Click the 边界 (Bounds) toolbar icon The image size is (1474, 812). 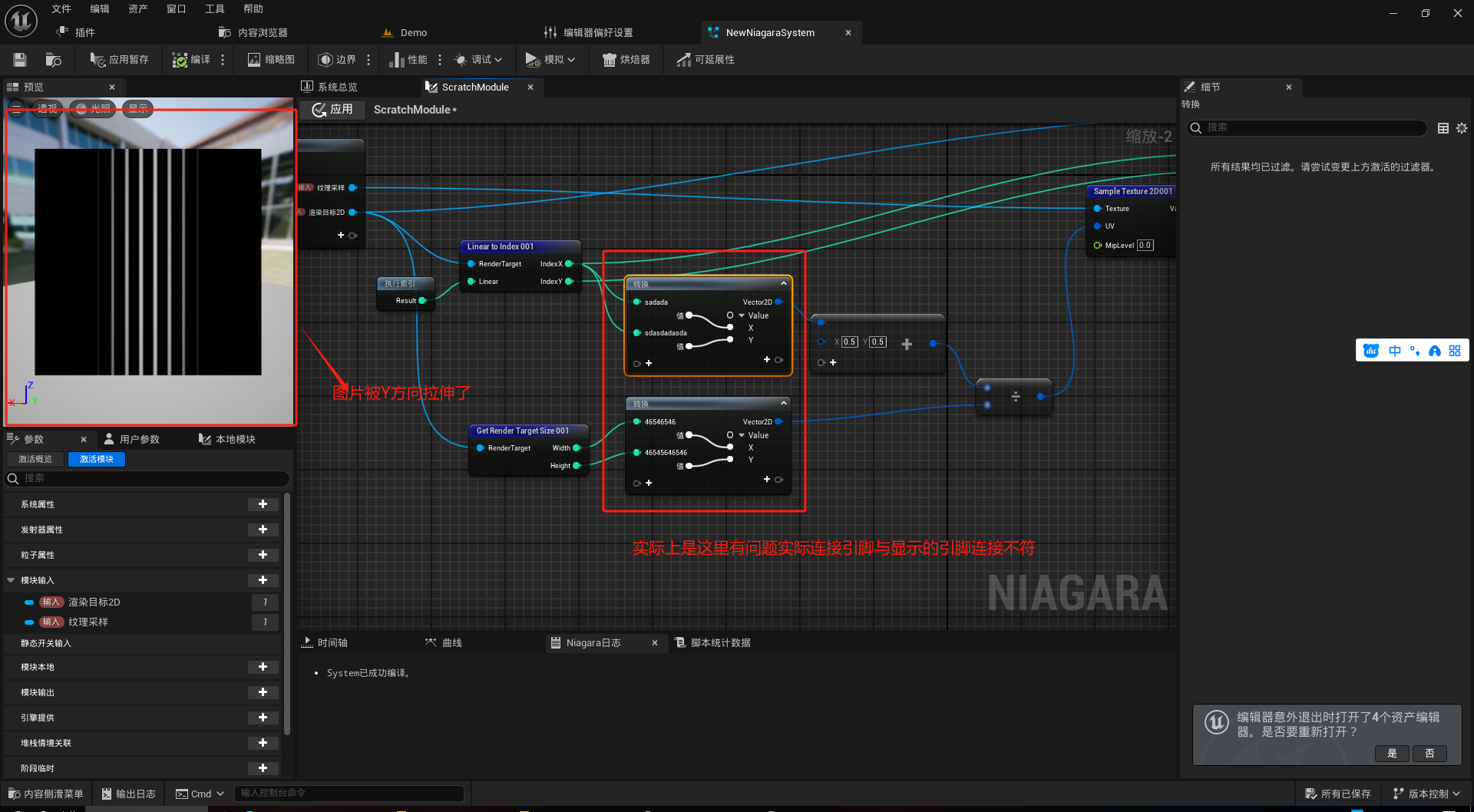(337, 59)
